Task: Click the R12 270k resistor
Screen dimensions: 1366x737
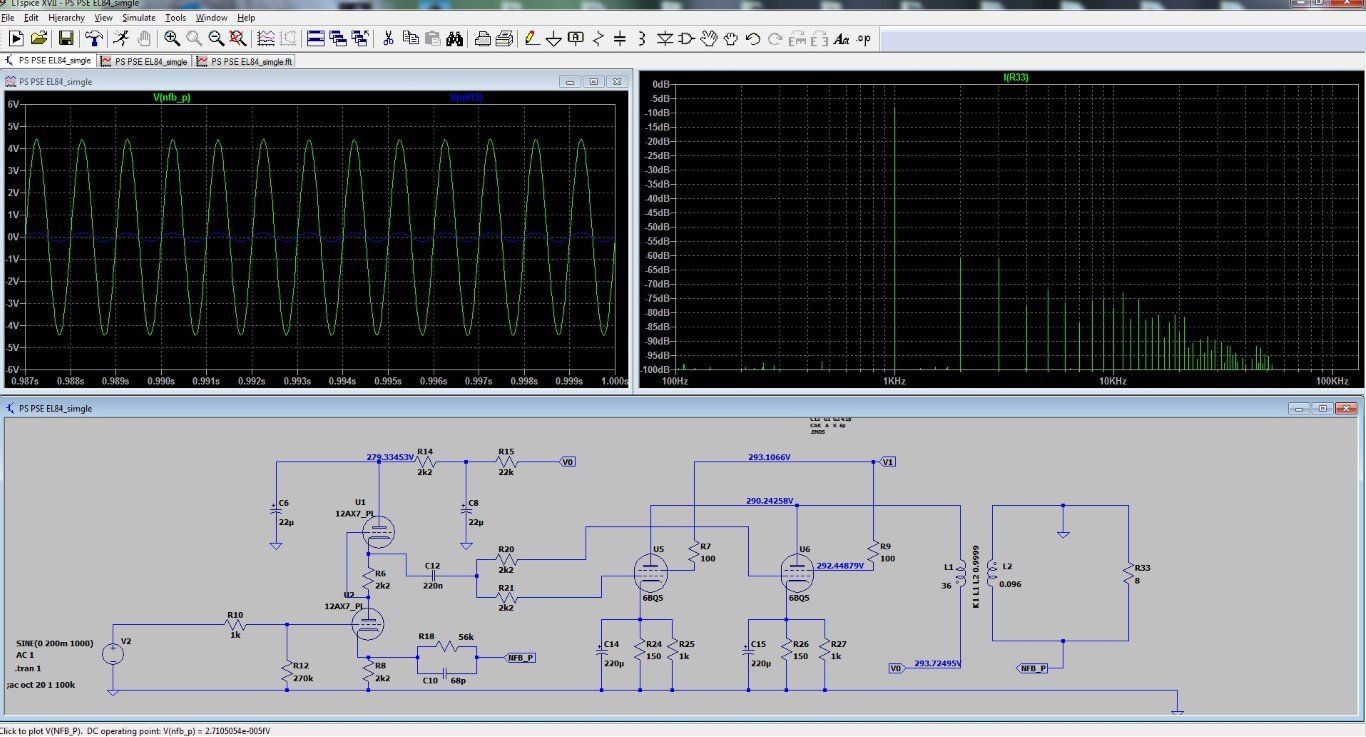Action: coord(287,670)
